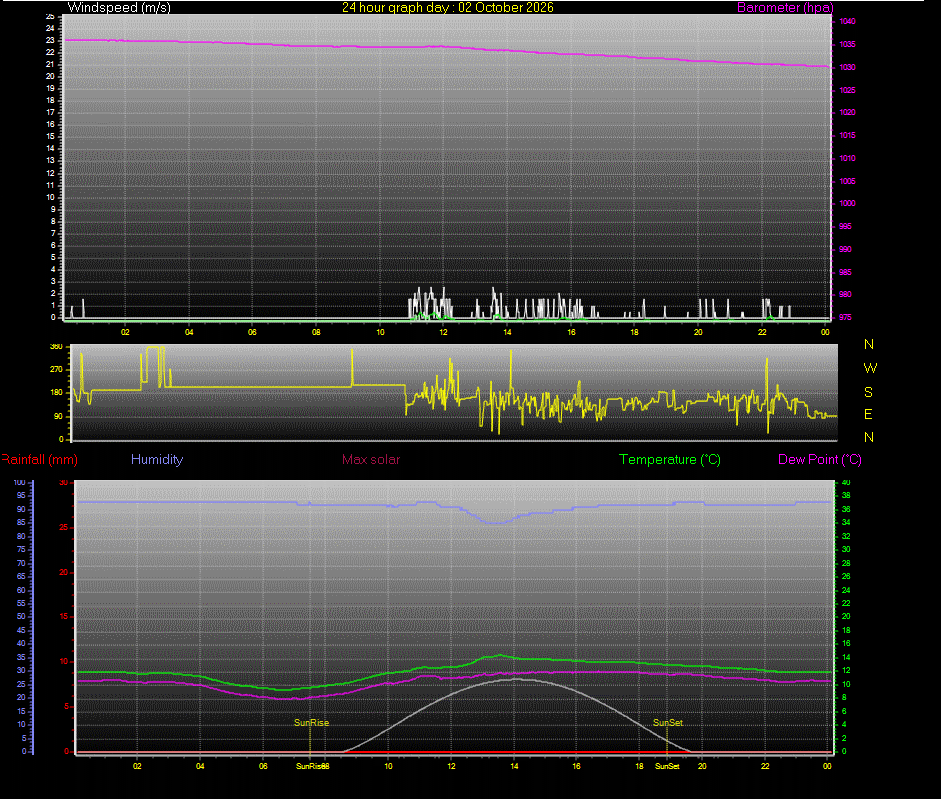Click "12" on the windspeed graph's time axis

point(443,333)
